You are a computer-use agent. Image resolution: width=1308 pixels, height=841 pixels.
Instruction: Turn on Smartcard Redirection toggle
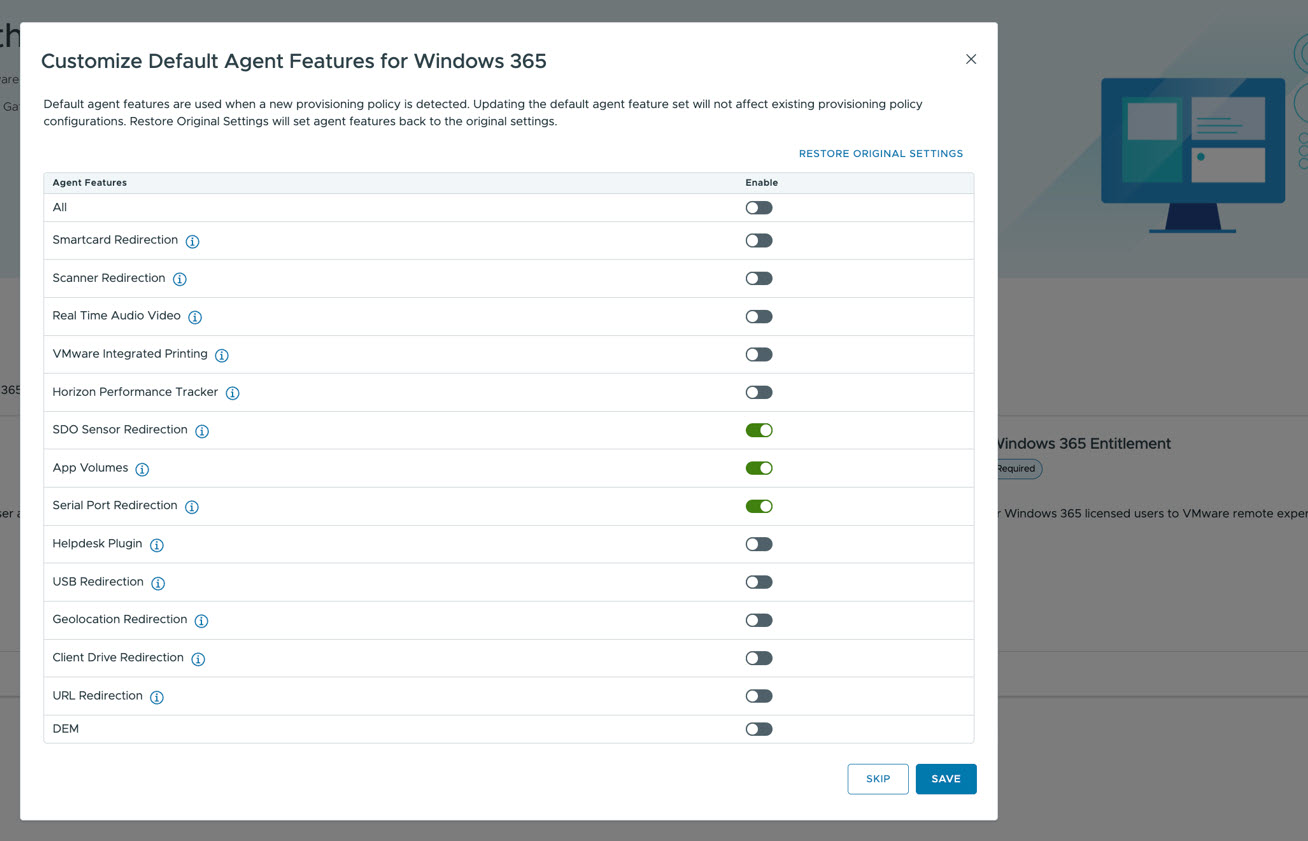(759, 240)
